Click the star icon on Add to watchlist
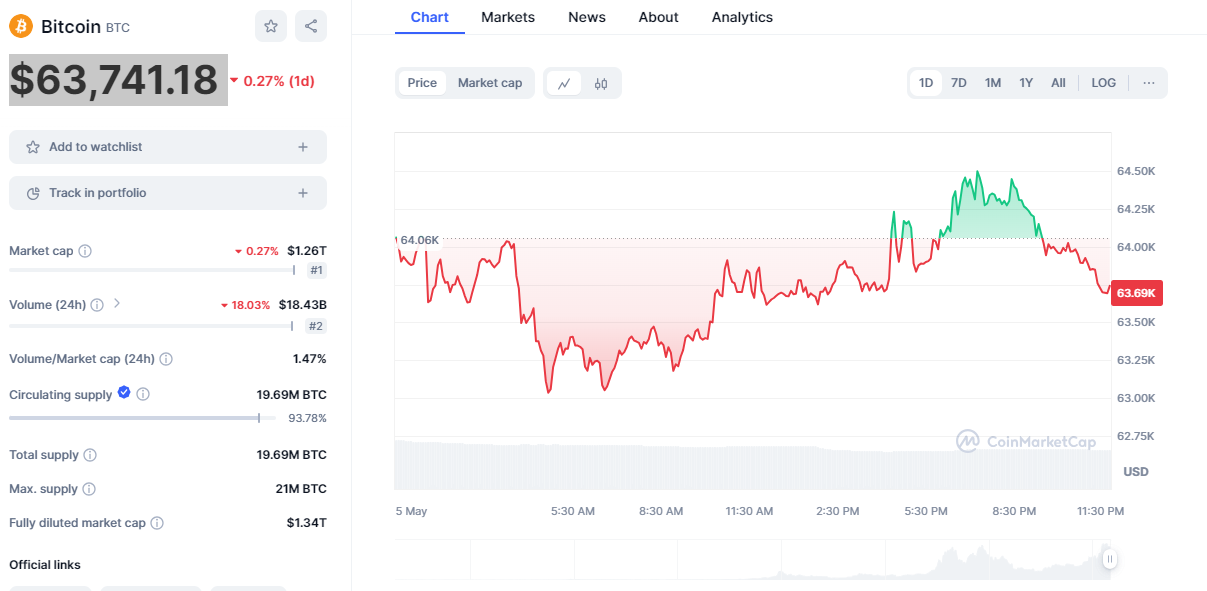The height and width of the screenshot is (591, 1207). coord(33,147)
